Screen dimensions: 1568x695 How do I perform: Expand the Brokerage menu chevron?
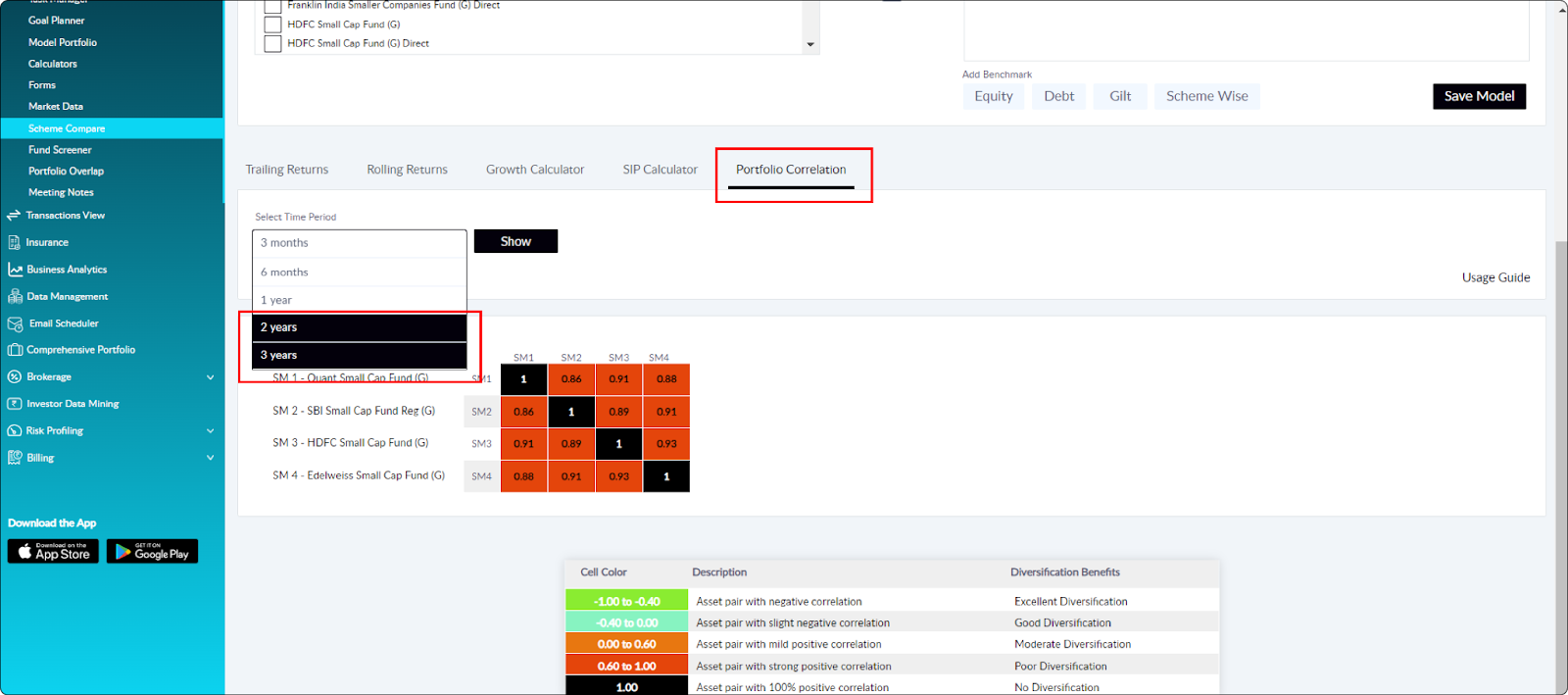pos(210,377)
